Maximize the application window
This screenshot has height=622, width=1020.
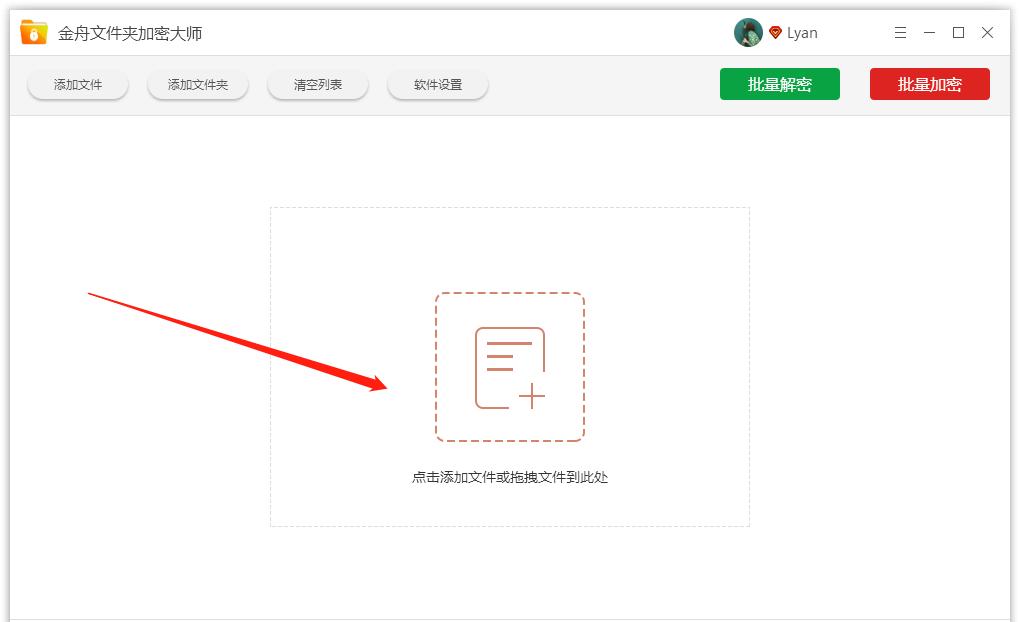(957, 32)
